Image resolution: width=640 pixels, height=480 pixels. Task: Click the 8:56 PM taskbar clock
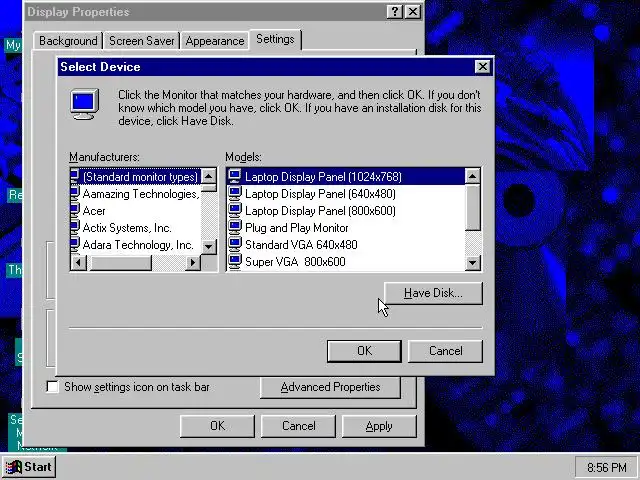(x=606, y=467)
